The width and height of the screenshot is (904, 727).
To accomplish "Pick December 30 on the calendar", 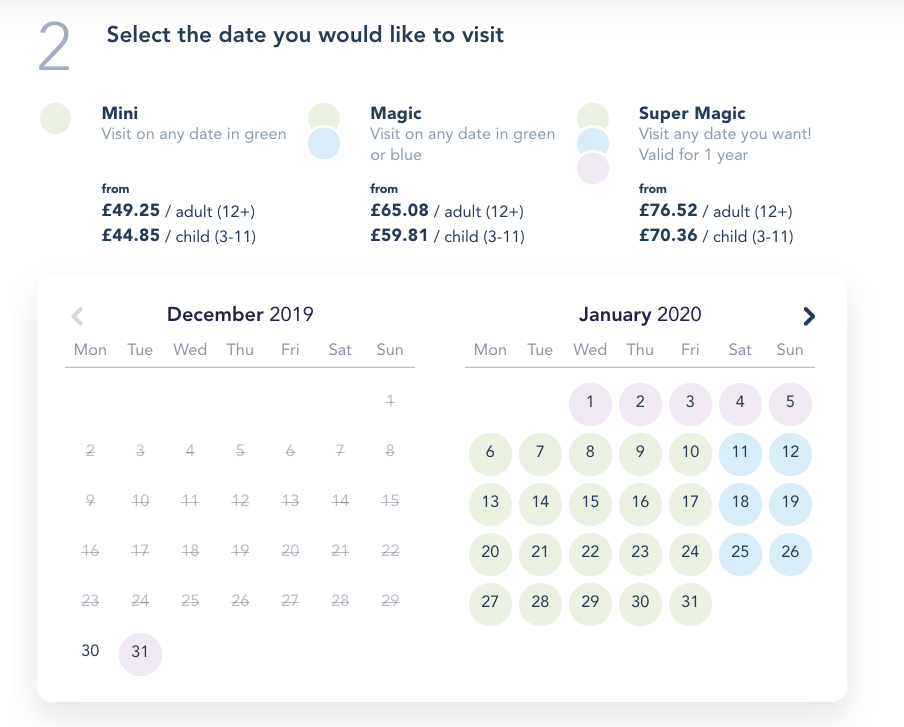I will 90,651.
